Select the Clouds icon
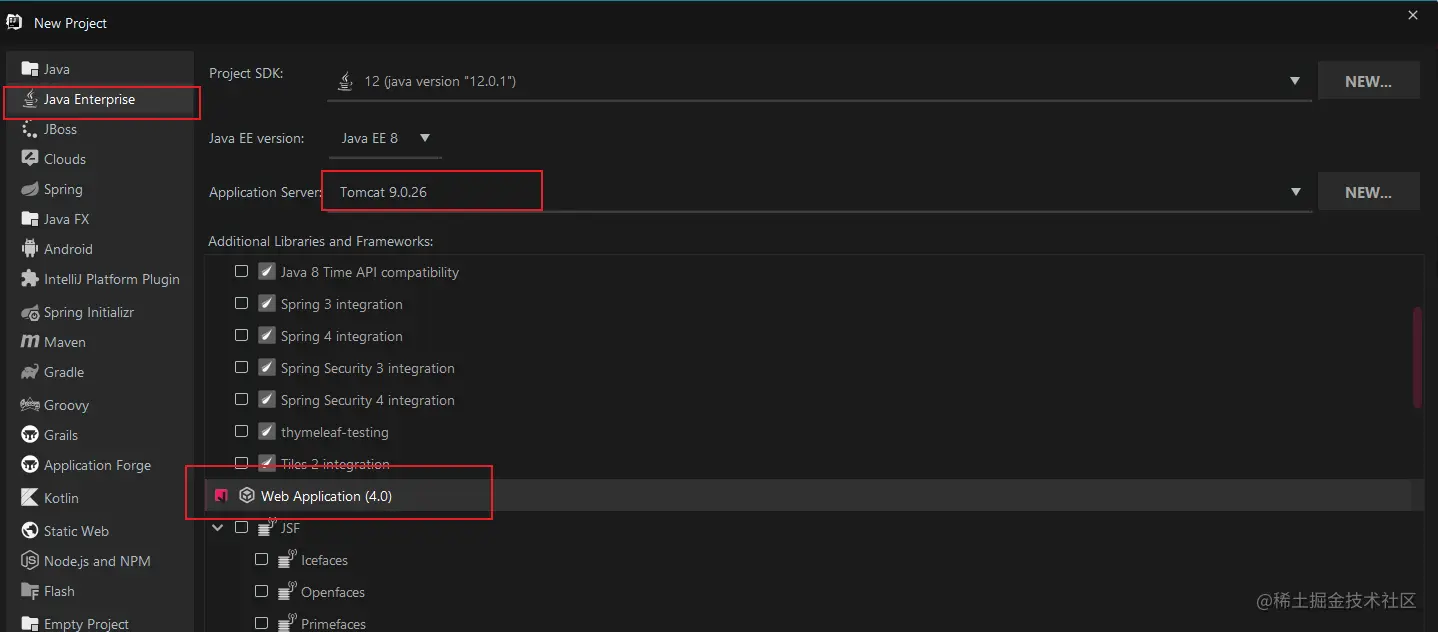This screenshot has height=632, width=1438. click(29, 159)
